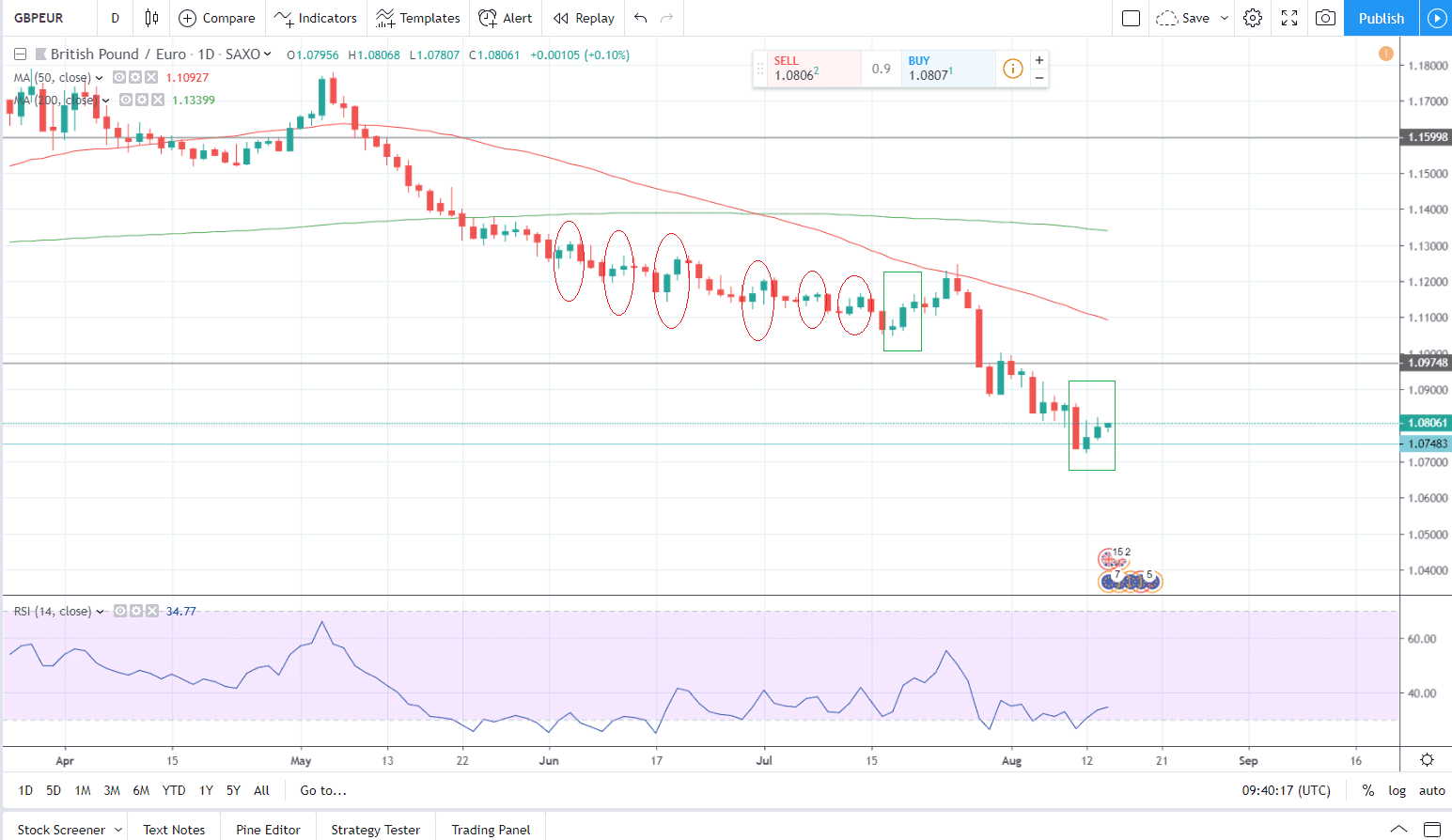Image resolution: width=1452 pixels, height=840 pixels.
Task: Open the chart layout selector square
Action: pos(1132,18)
